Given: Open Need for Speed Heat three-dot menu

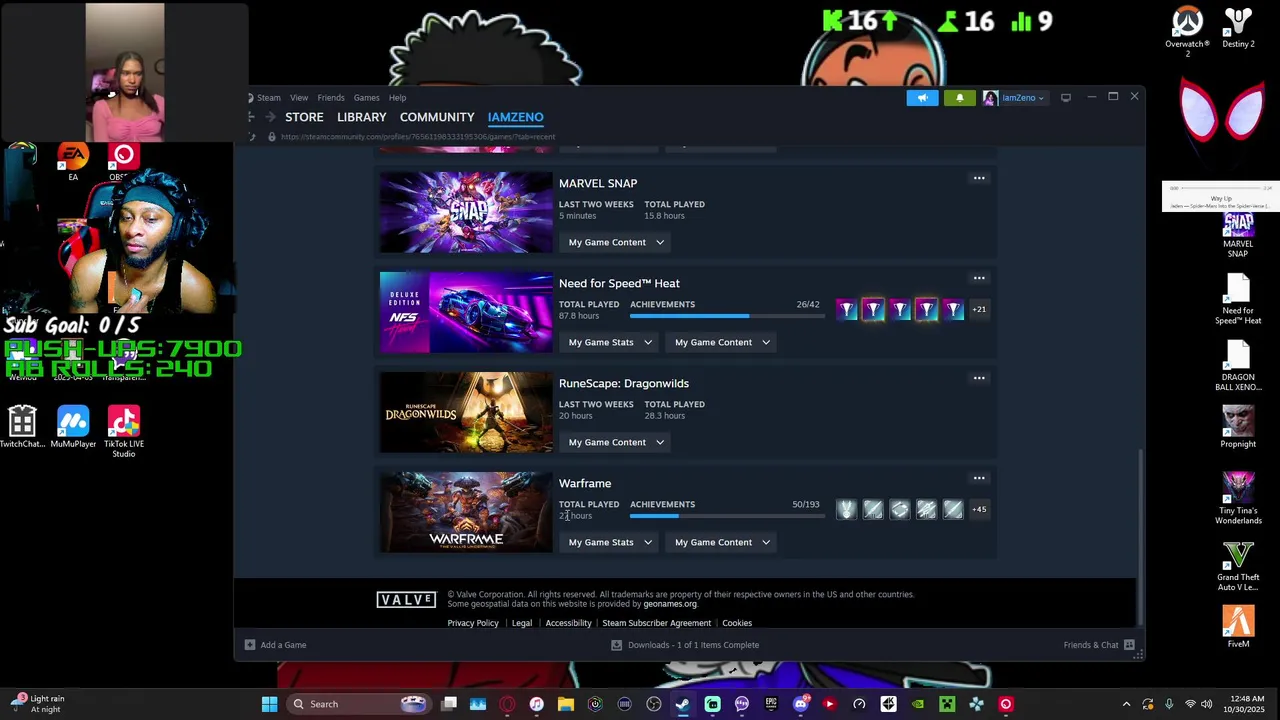Looking at the screenshot, I should 979,278.
